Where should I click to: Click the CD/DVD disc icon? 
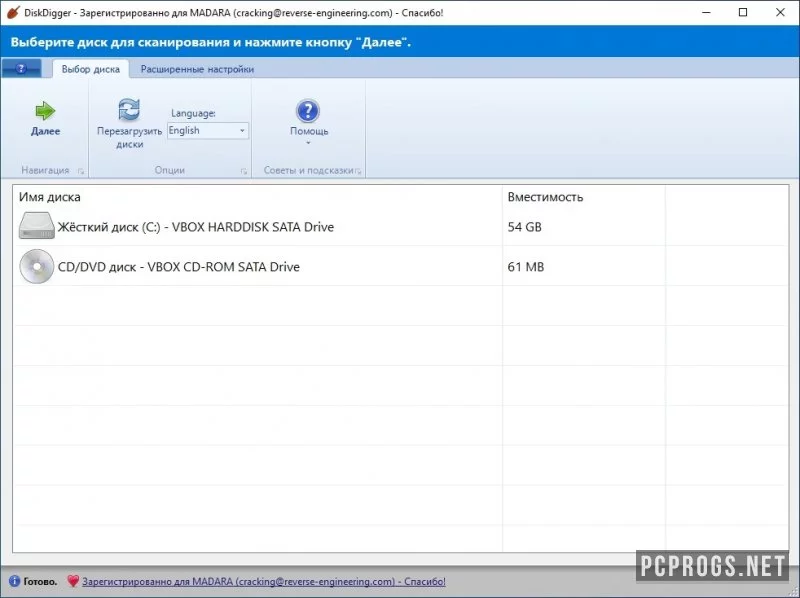36,266
